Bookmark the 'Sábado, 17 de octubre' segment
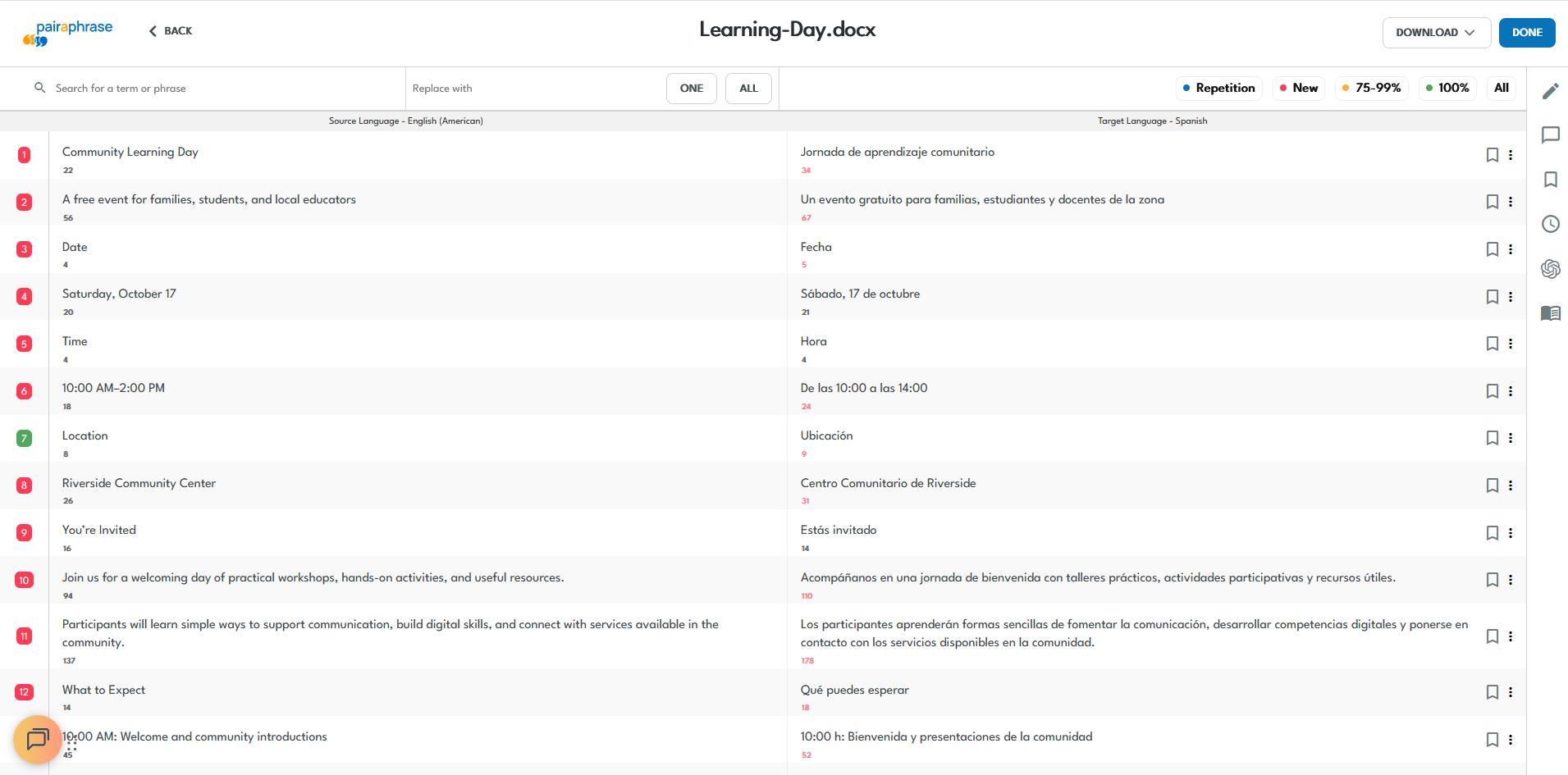The image size is (1568, 775). 1493,297
